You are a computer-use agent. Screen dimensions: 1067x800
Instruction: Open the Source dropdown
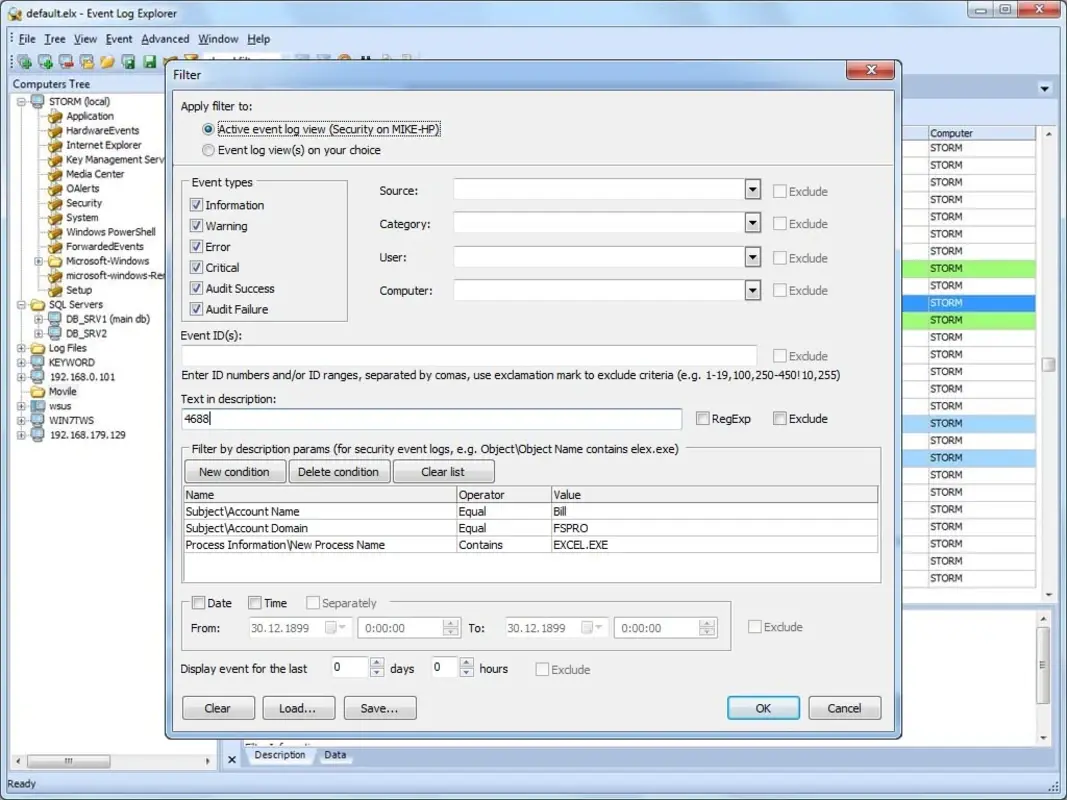click(752, 190)
